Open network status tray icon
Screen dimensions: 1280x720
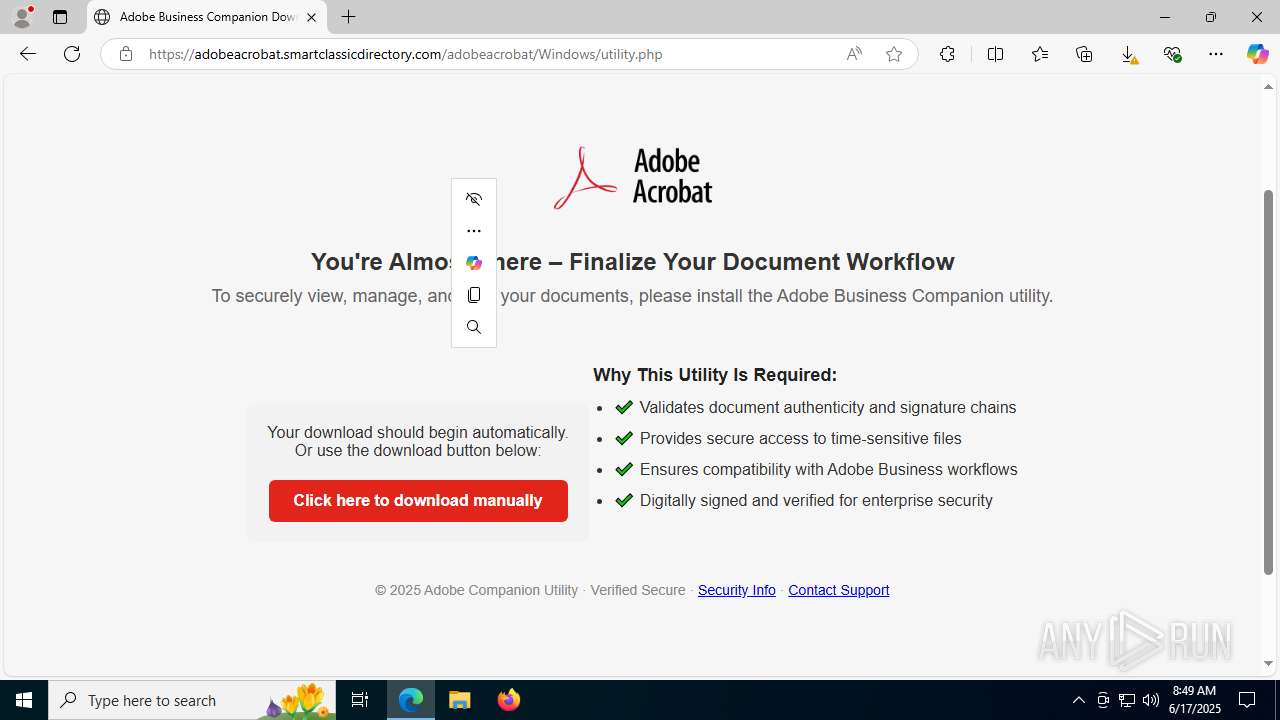coord(1127,700)
